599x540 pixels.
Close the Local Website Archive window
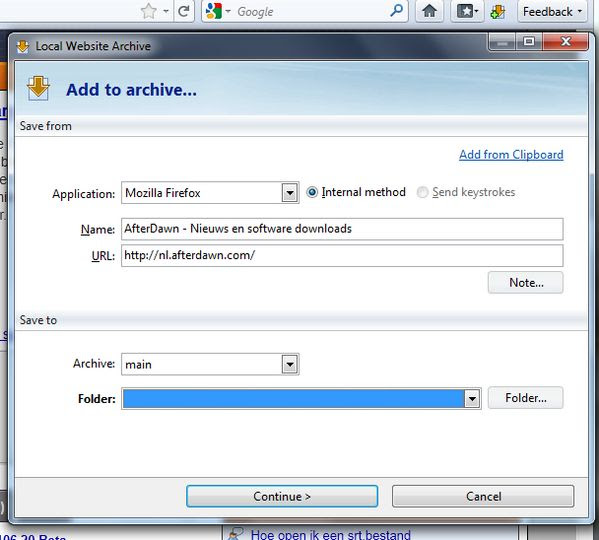point(565,41)
